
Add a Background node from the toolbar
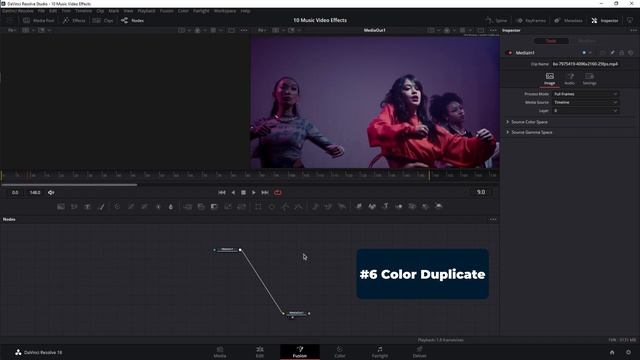coord(61,207)
